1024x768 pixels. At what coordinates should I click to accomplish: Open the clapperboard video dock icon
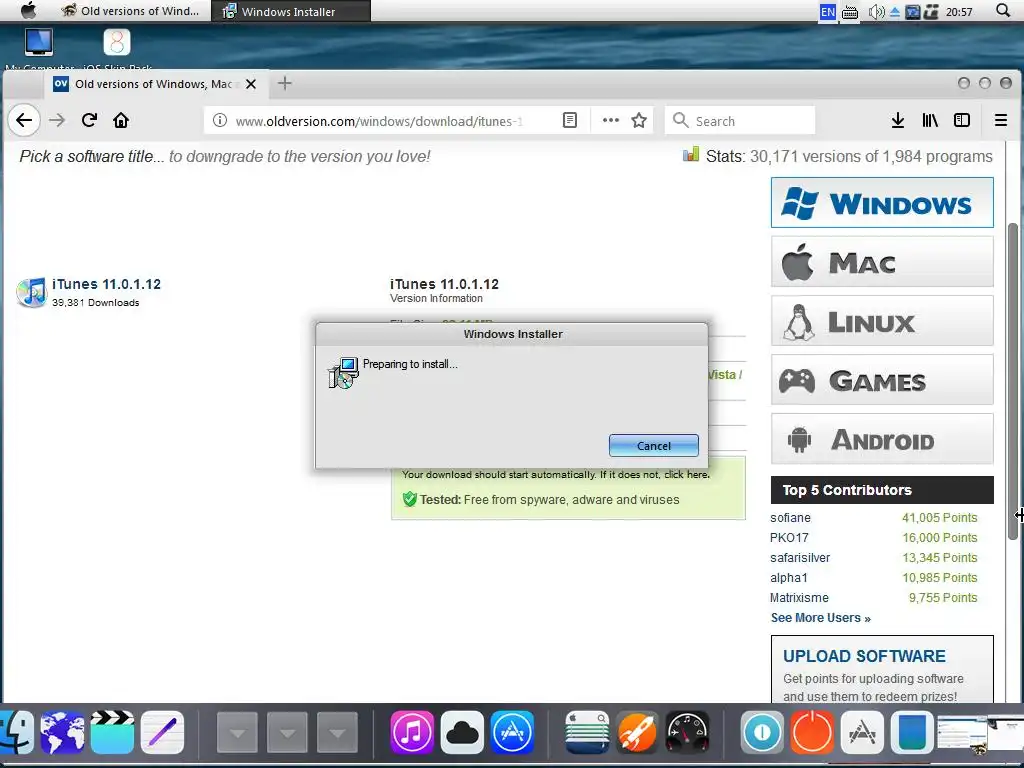(112, 732)
